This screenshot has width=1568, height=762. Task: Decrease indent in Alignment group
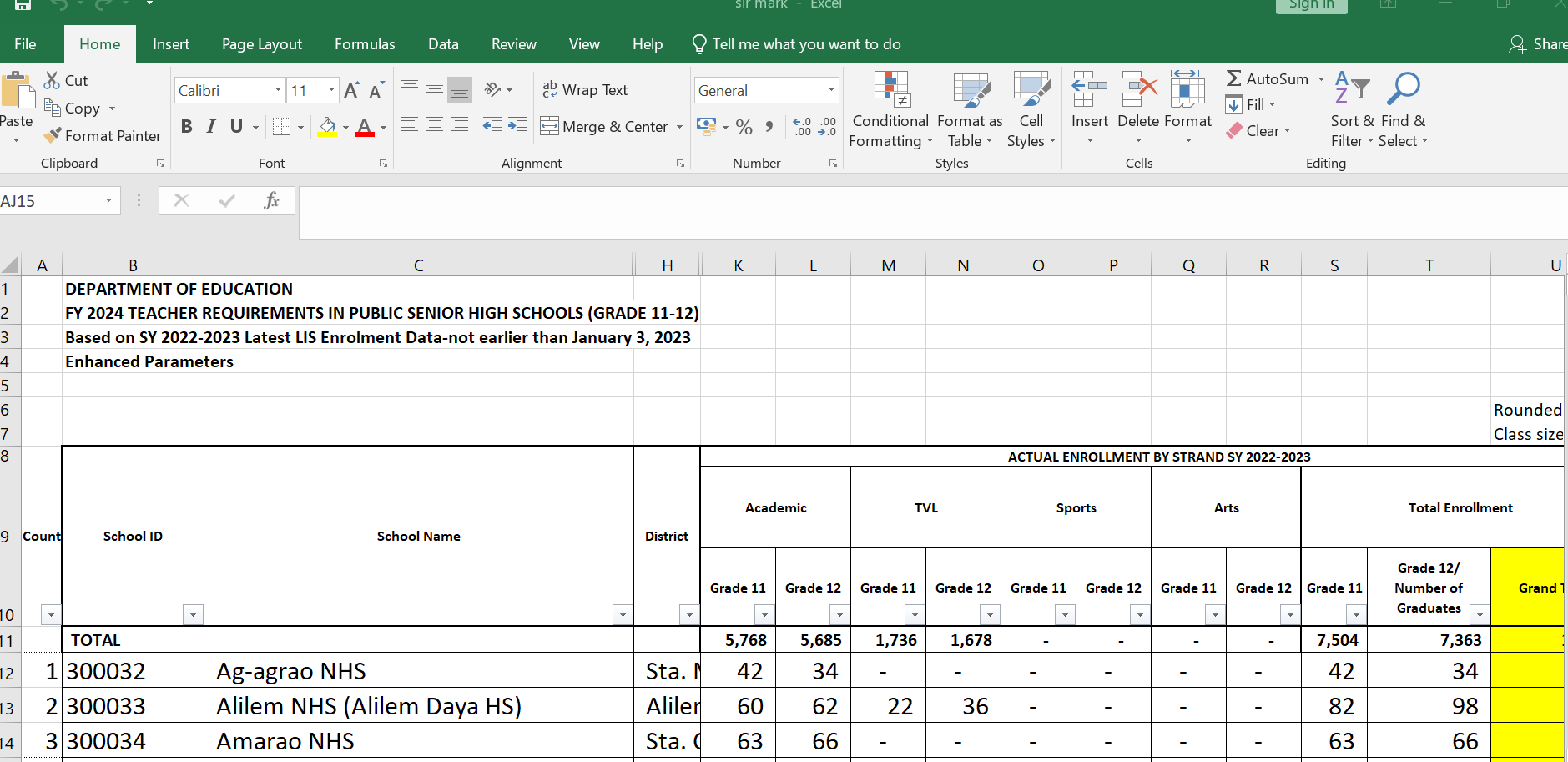pos(492,126)
